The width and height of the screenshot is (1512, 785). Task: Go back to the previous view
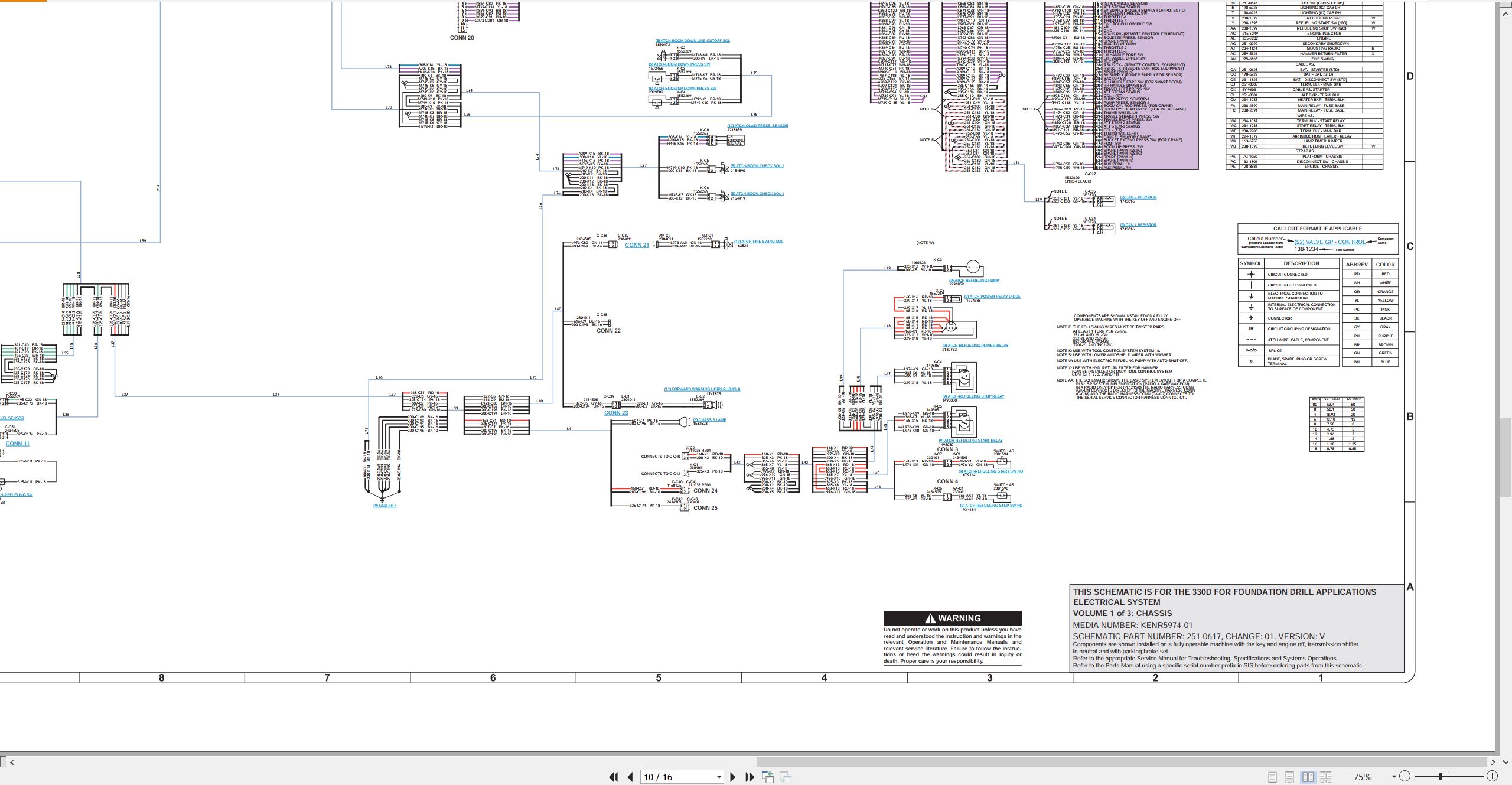click(768, 777)
